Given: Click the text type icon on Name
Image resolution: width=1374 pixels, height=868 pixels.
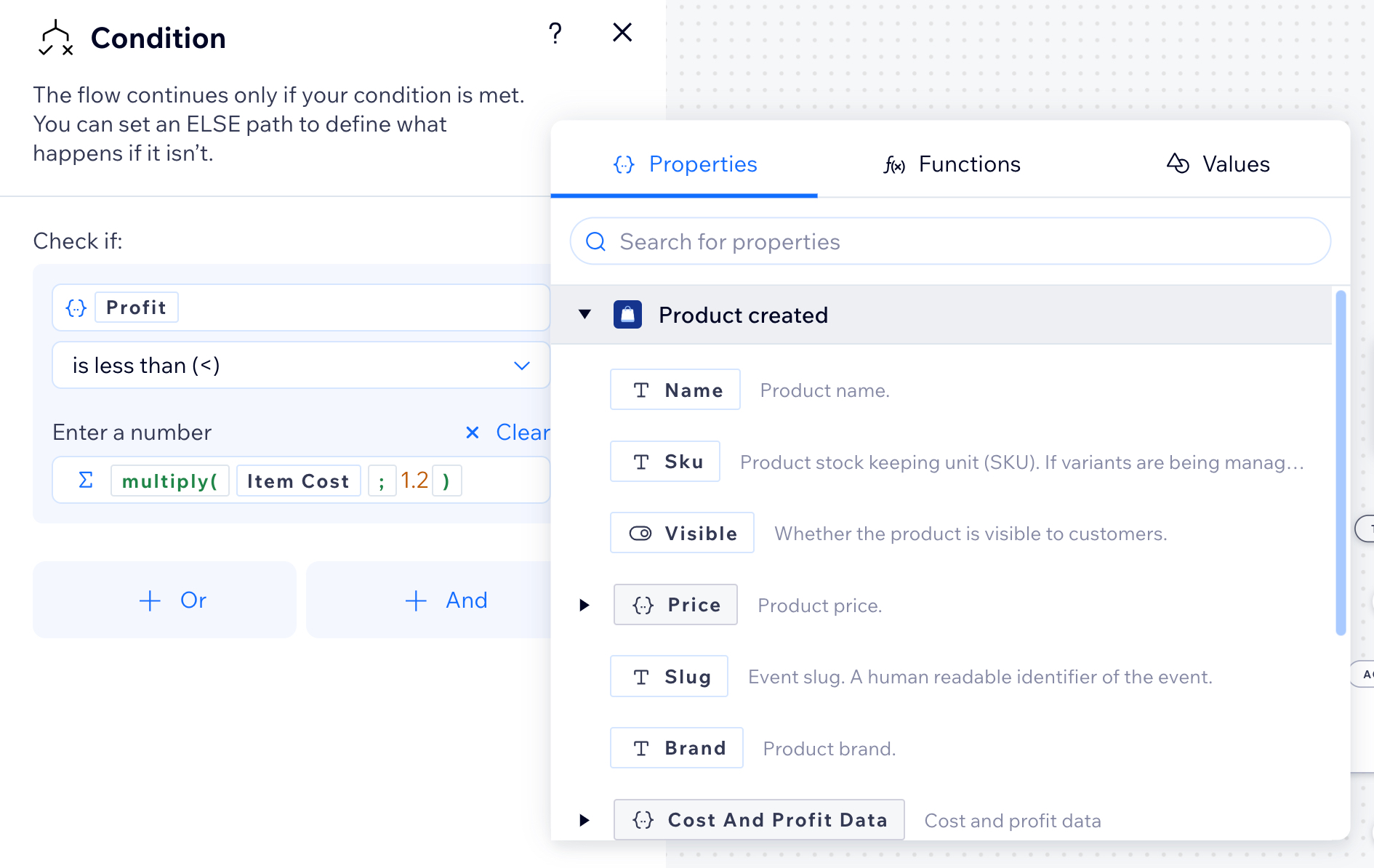Looking at the screenshot, I should click(x=641, y=390).
